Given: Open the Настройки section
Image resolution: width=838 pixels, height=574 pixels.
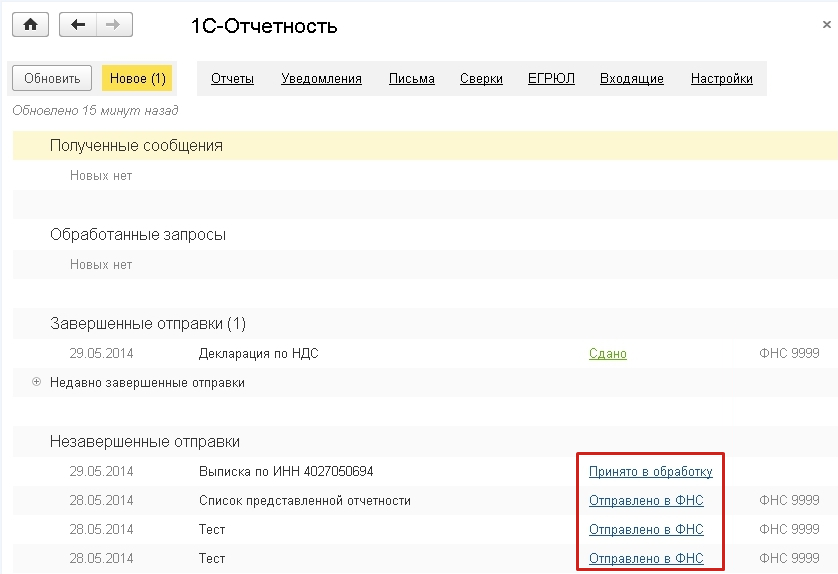Looking at the screenshot, I should [x=721, y=79].
